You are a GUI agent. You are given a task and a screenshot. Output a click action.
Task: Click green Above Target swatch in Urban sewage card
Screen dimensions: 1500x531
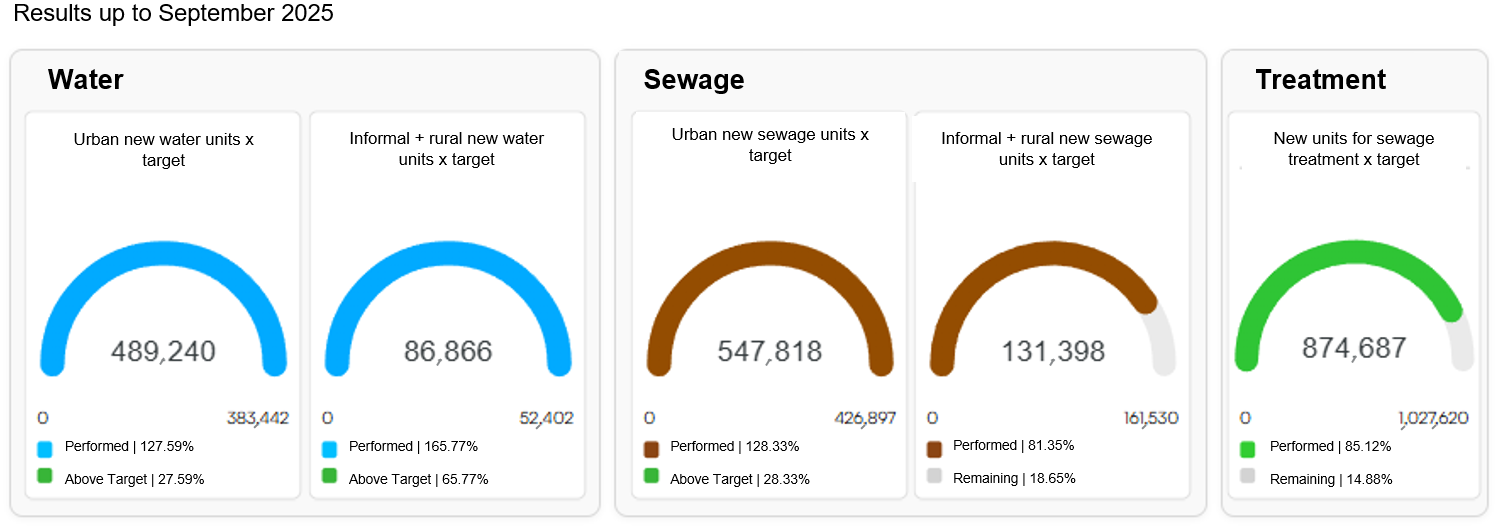pos(652,477)
